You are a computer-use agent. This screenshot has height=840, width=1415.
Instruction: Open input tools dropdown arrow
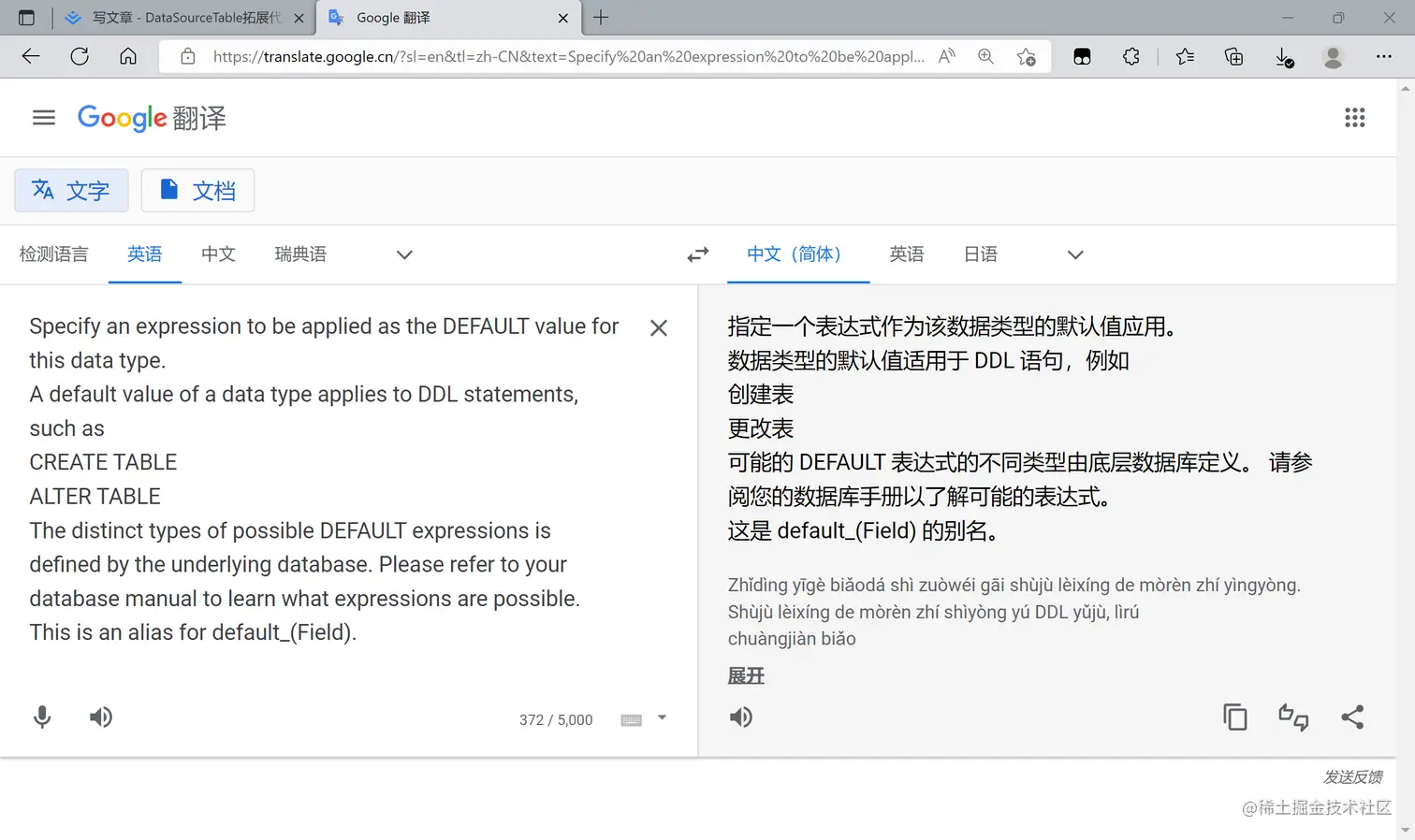662,718
